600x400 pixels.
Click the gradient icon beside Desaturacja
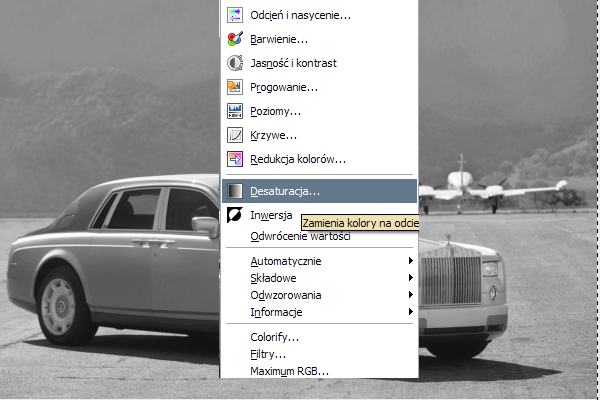click(235, 190)
